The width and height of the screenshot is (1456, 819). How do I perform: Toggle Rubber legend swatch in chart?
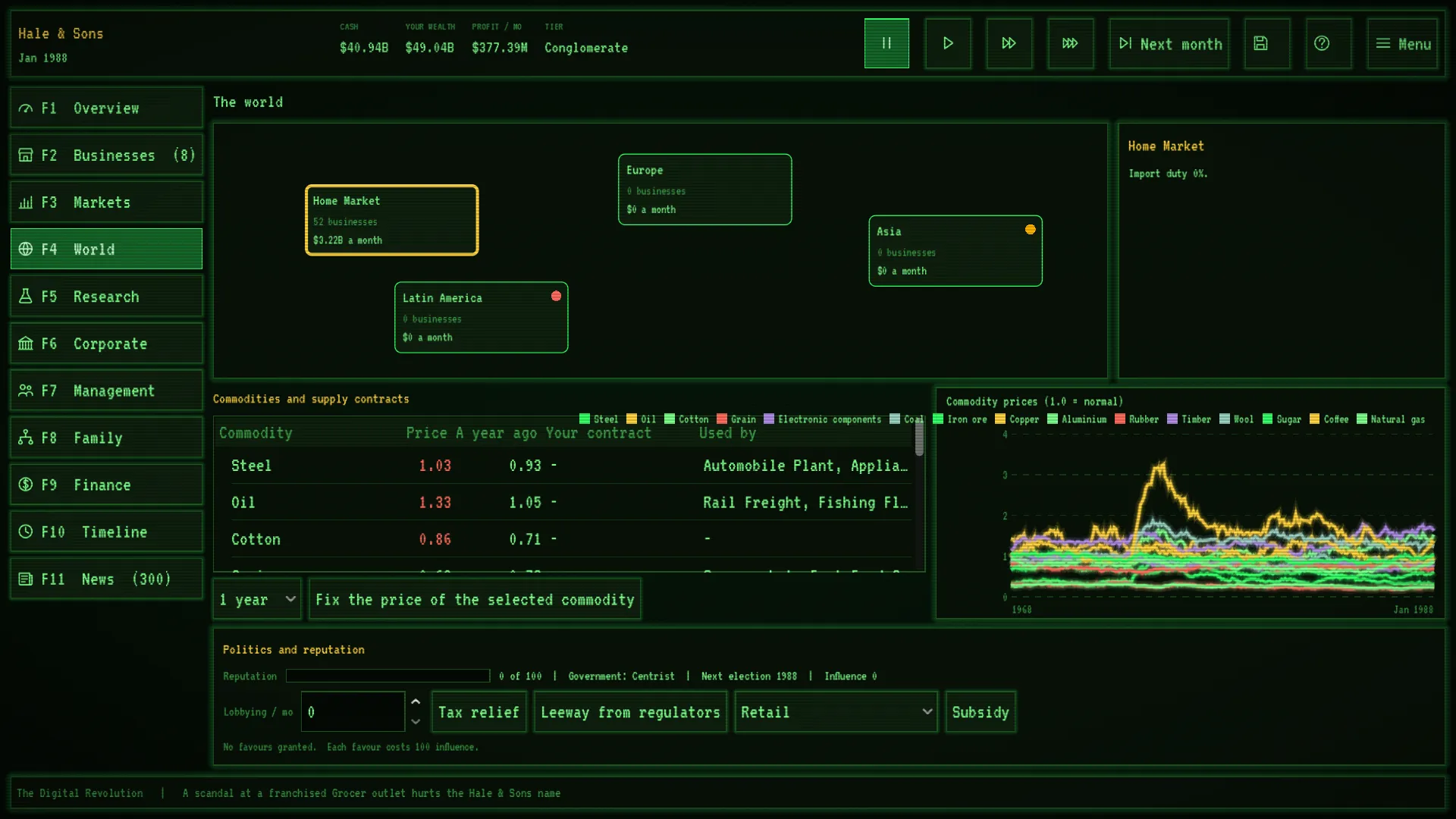[x=1120, y=419]
